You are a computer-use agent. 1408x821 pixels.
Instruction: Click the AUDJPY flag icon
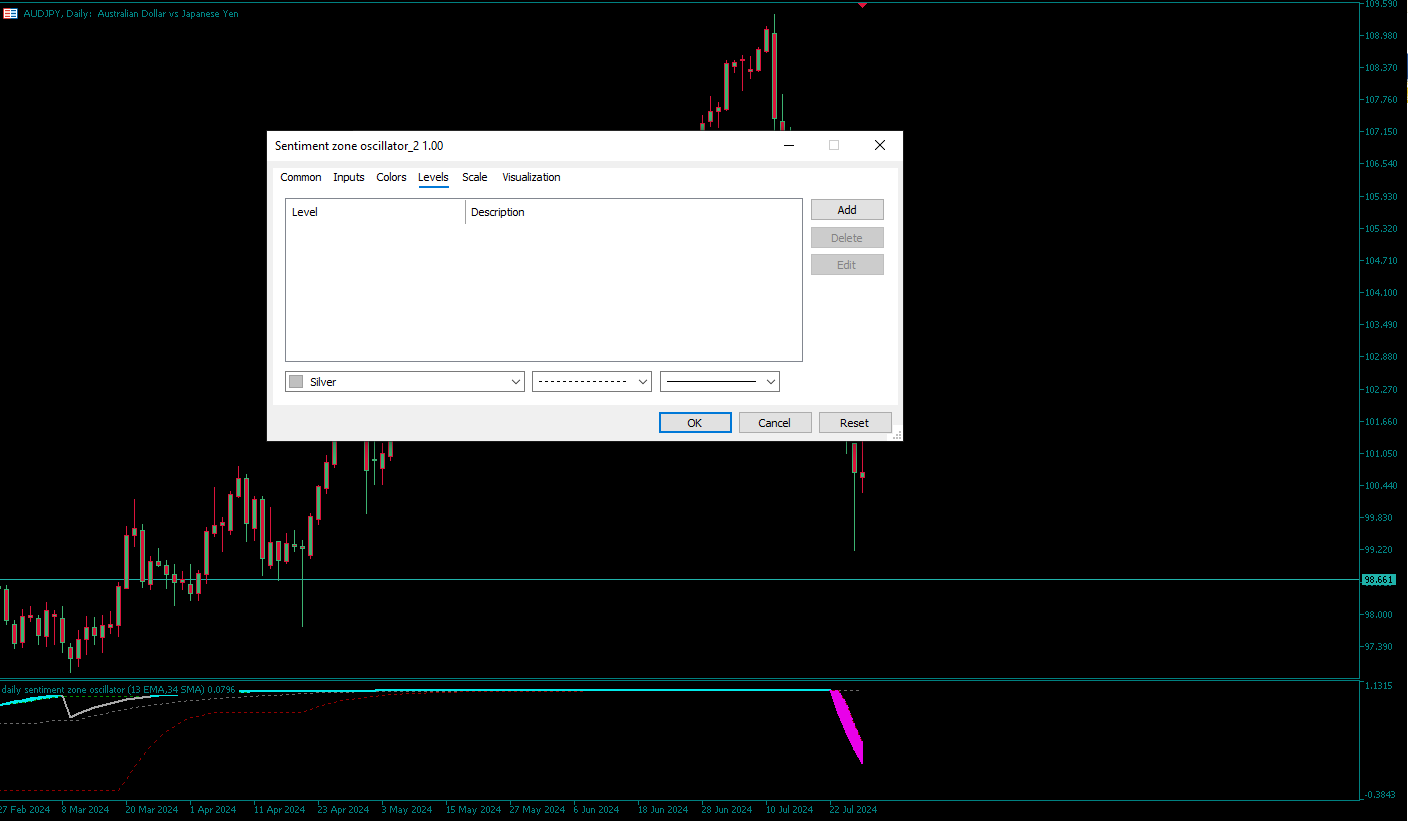[x=10, y=13]
